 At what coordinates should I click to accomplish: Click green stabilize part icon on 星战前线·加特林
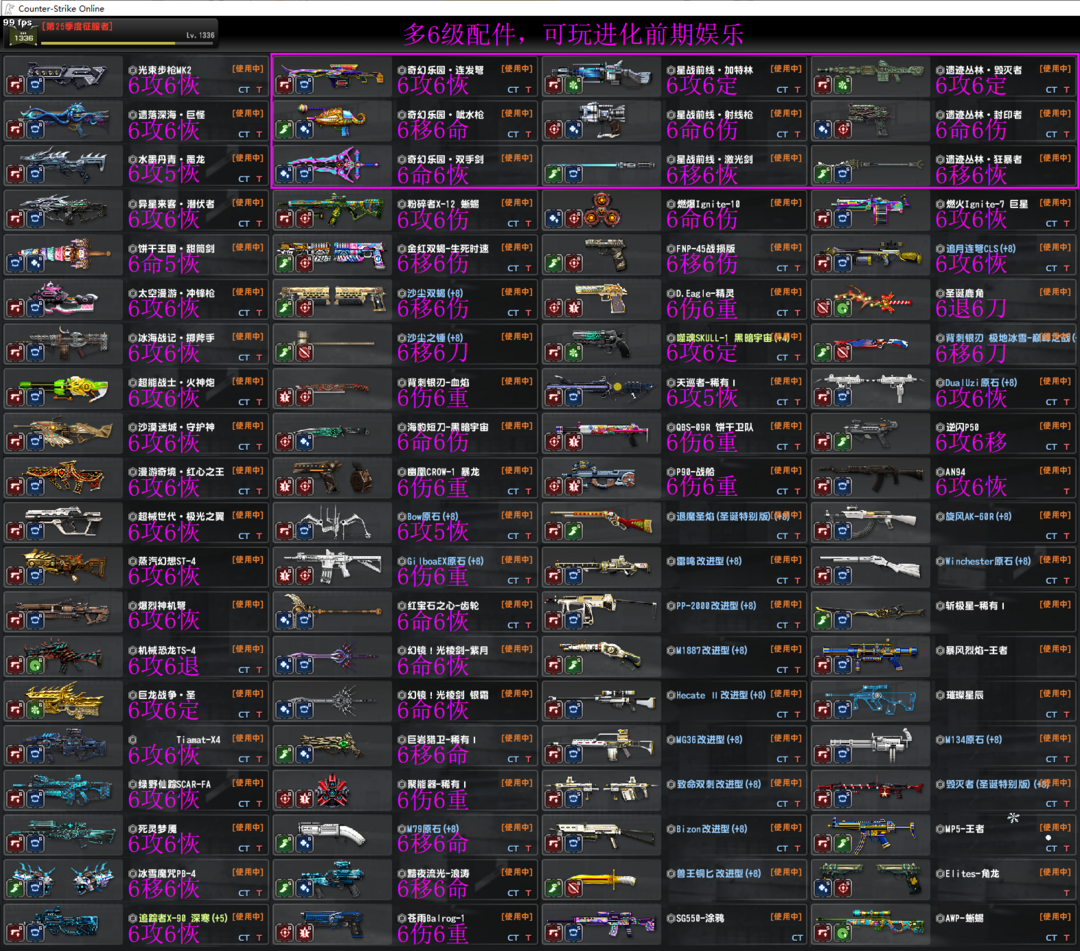click(x=573, y=85)
